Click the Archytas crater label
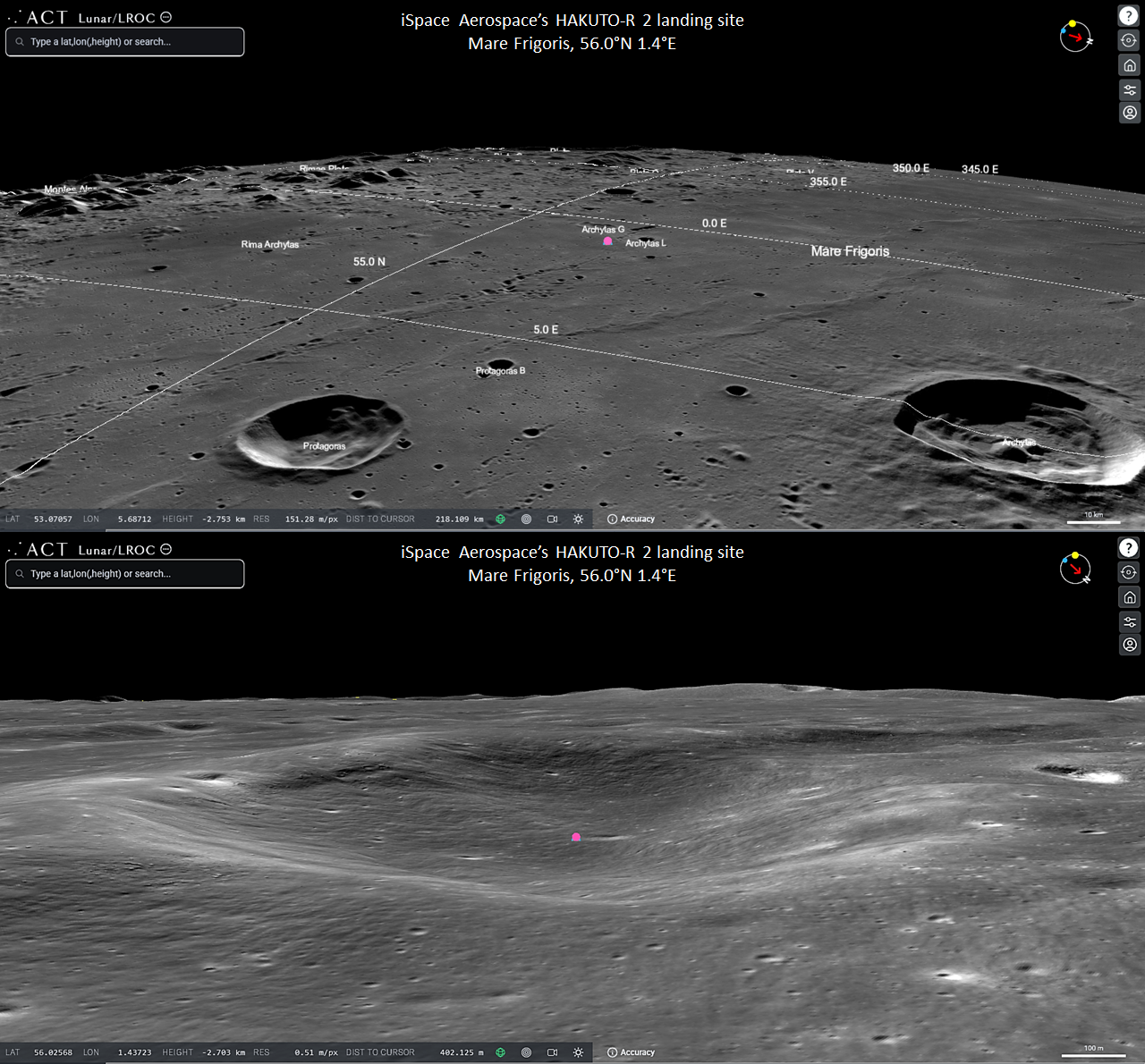 1019,443
